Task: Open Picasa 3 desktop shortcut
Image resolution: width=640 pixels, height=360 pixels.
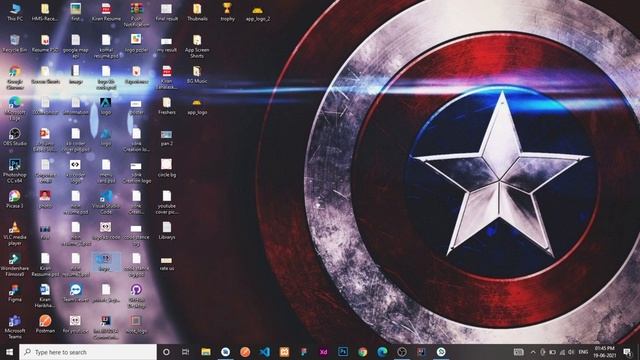Action: [15, 200]
